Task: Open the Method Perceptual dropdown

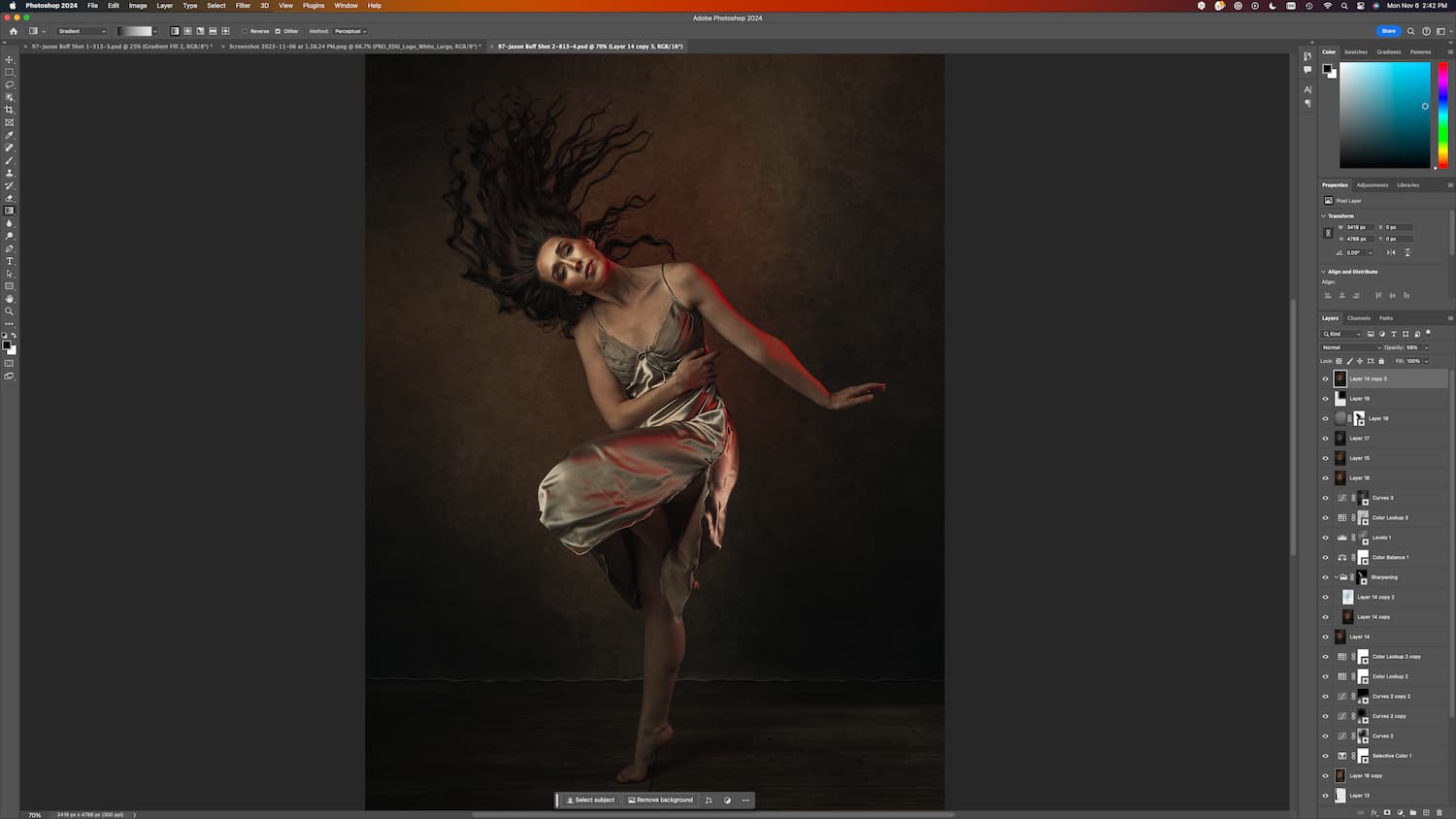Action: 350,31
